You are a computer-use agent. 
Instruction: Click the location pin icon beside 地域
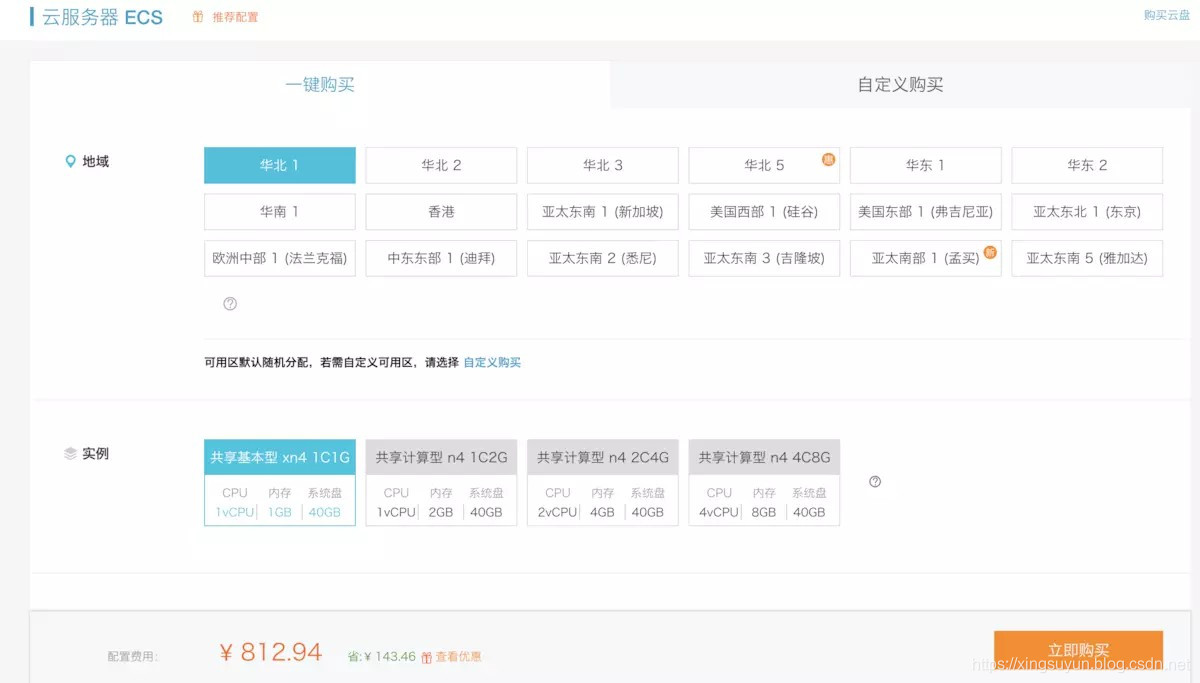click(70, 161)
